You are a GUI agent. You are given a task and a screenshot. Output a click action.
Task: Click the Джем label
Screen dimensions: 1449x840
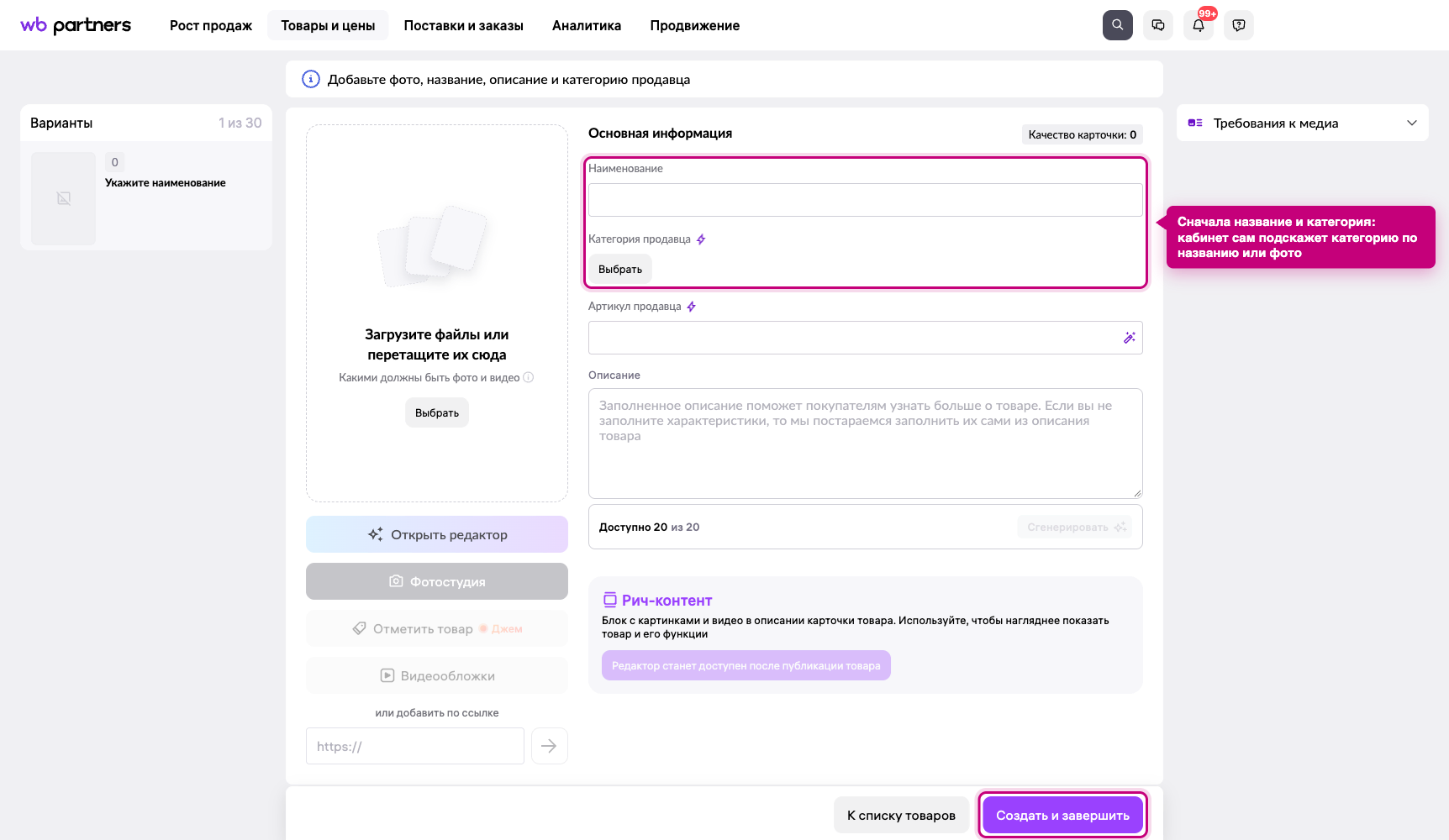[x=507, y=628]
